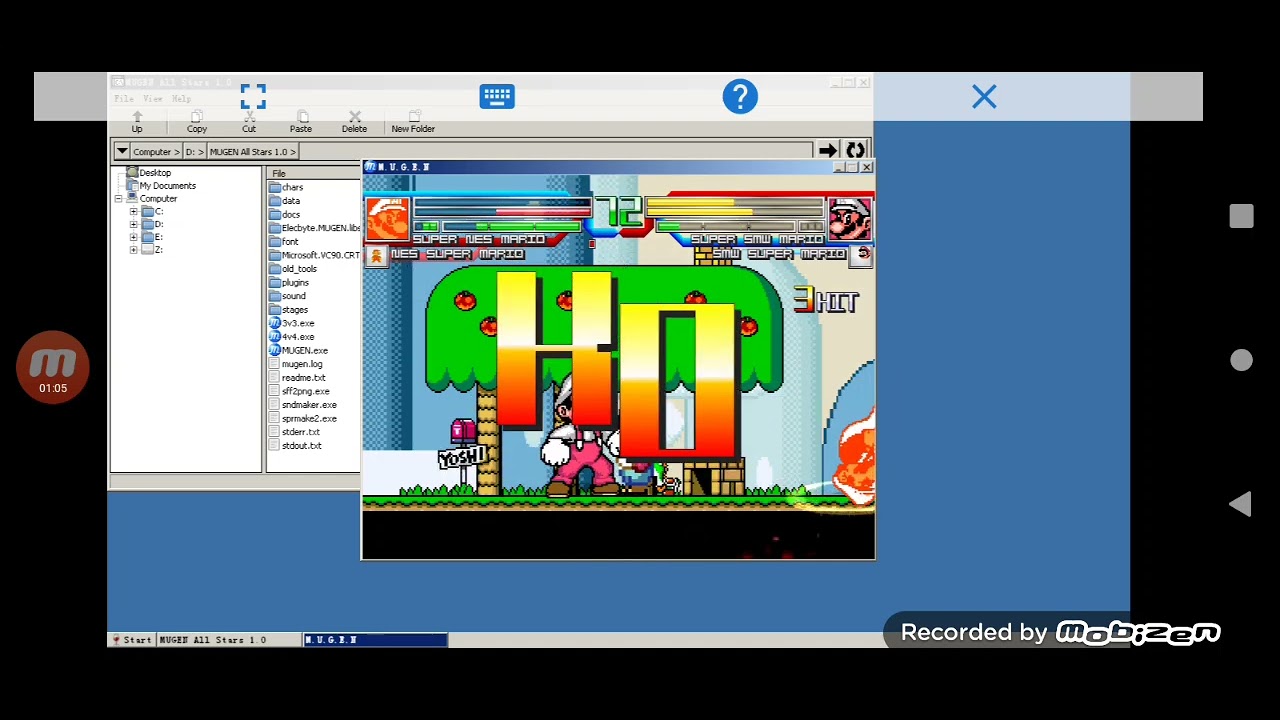This screenshot has width=1280, height=720.
Task: Refresh the file list
Action: (855, 151)
